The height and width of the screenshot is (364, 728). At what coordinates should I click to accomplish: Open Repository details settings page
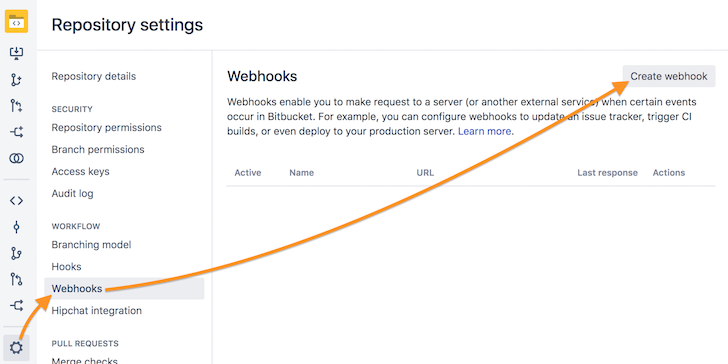click(94, 76)
